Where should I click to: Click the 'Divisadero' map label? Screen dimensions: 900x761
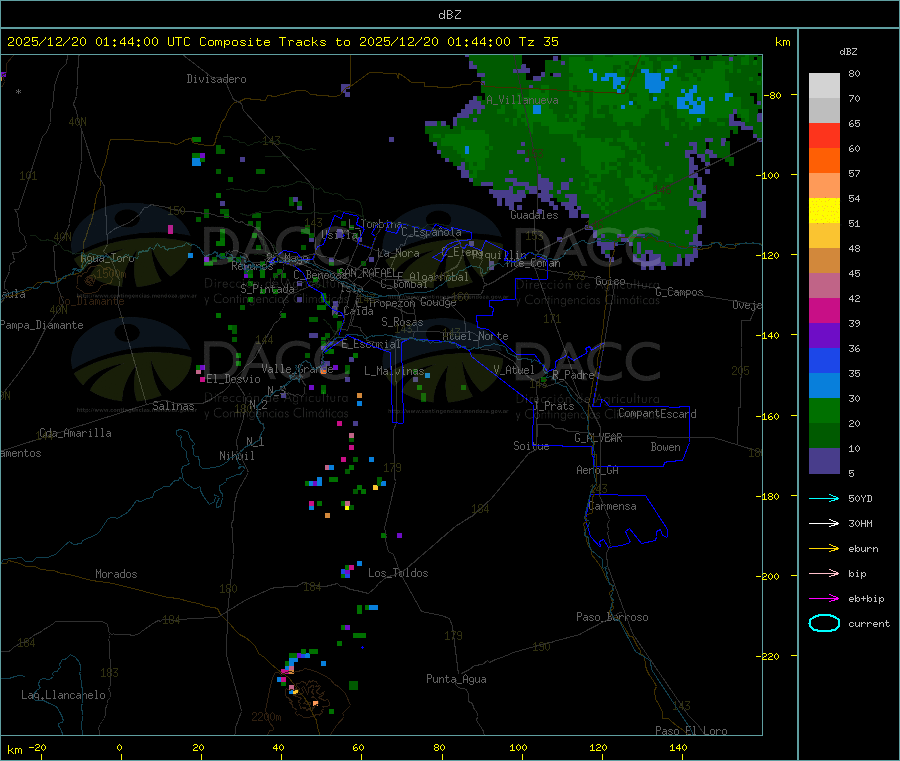pos(216,79)
